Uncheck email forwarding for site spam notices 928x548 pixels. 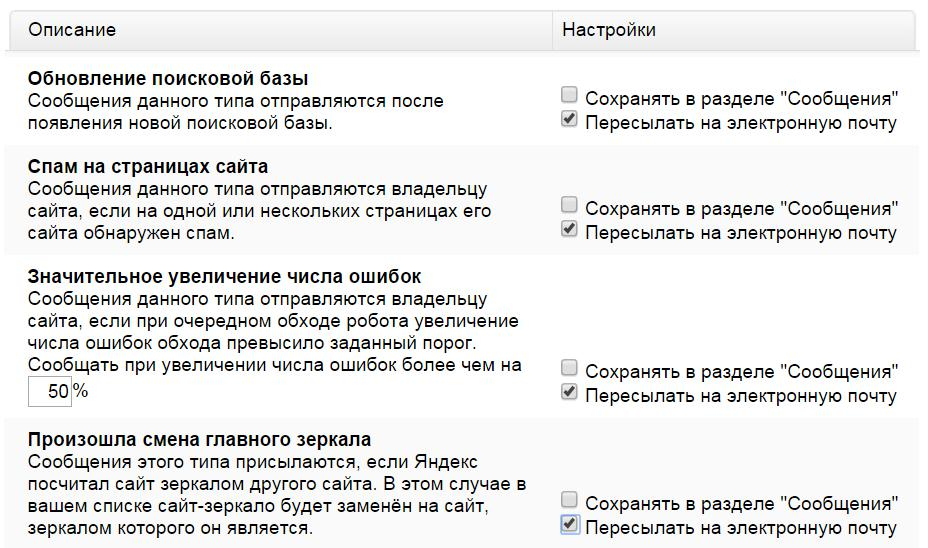click(x=569, y=228)
